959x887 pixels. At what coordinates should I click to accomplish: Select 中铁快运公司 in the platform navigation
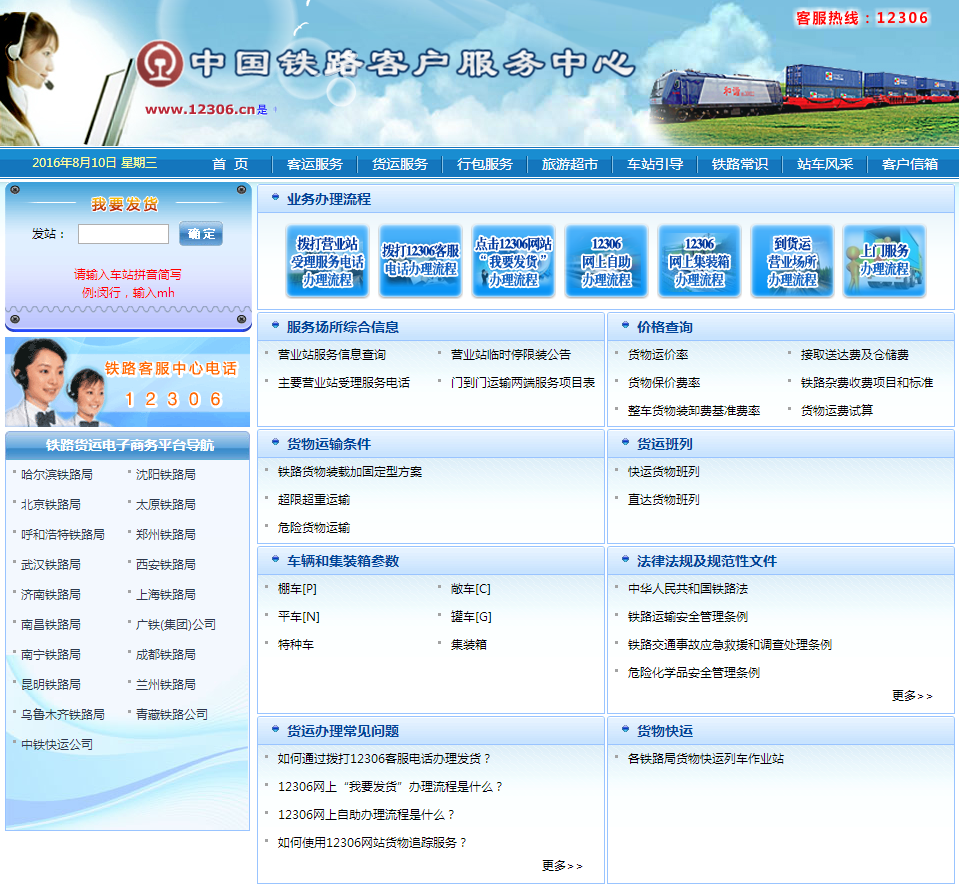pos(57,744)
